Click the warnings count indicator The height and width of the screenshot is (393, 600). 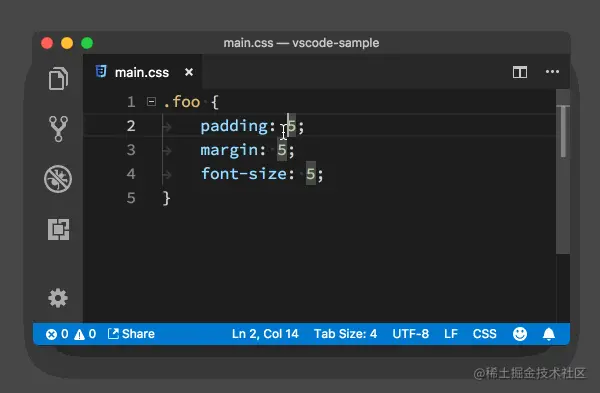click(85, 334)
